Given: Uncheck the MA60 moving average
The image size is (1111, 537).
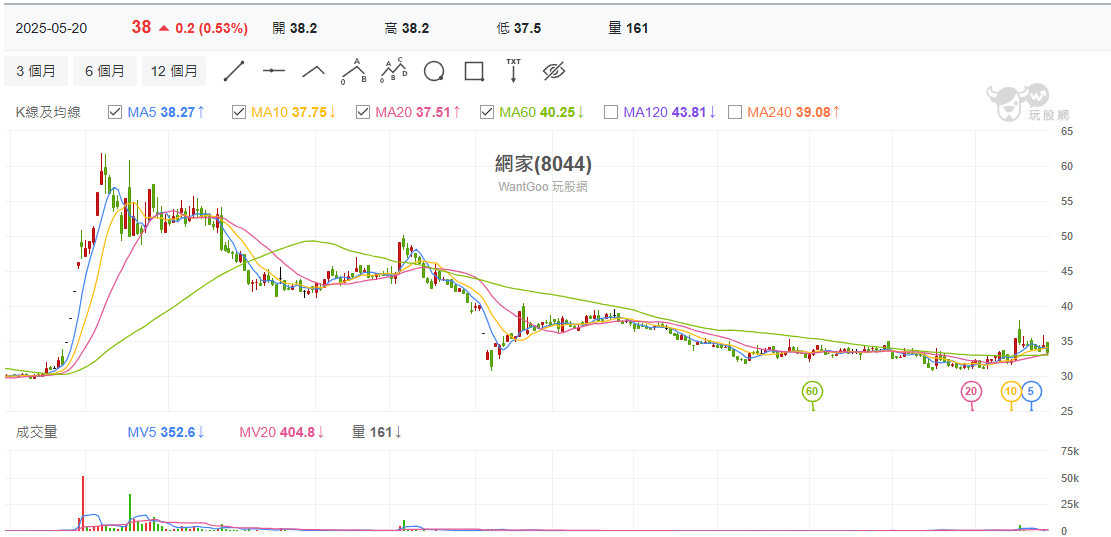Looking at the screenshot, I should coord(487,112).
